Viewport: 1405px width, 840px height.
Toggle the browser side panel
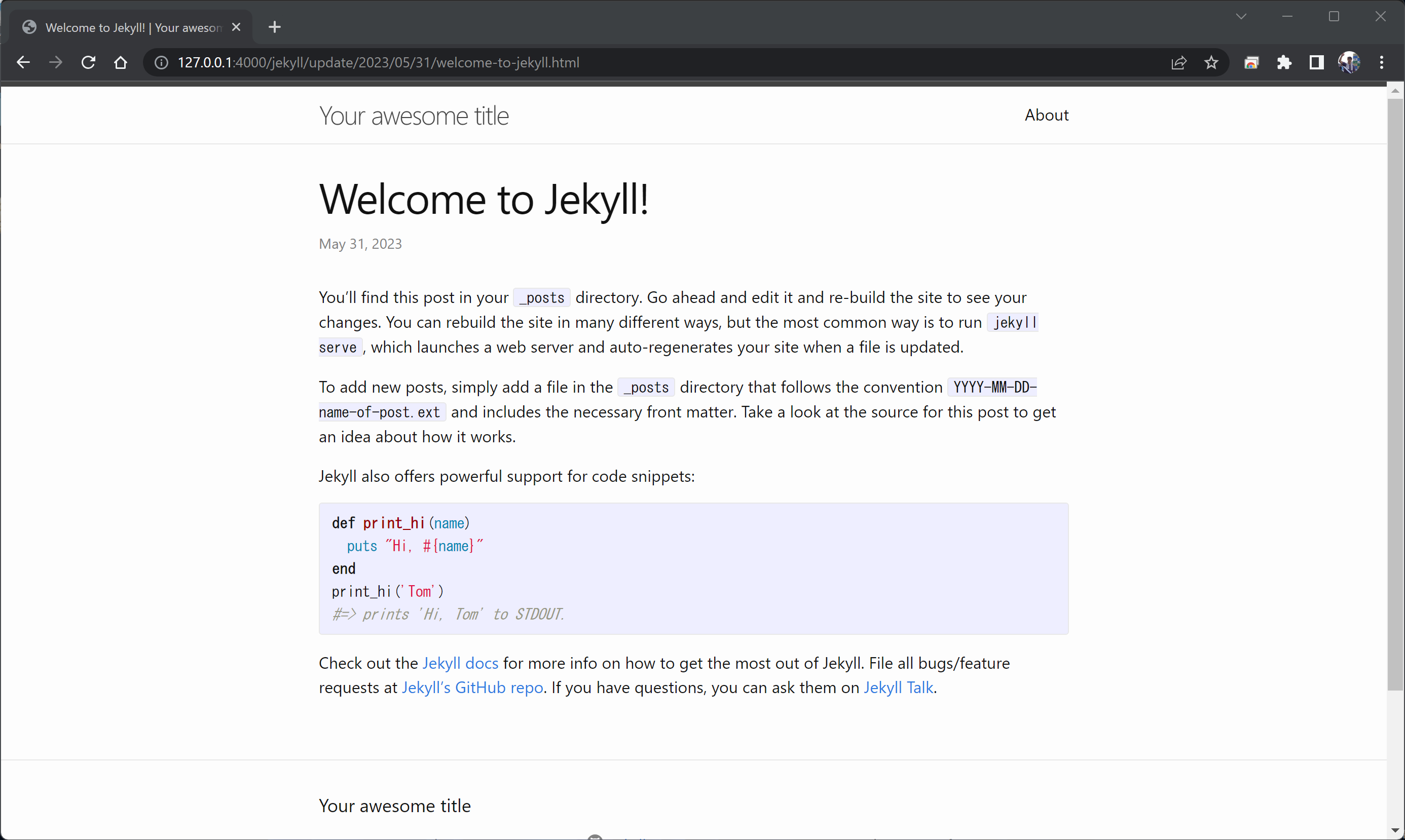click(1316, 62)
